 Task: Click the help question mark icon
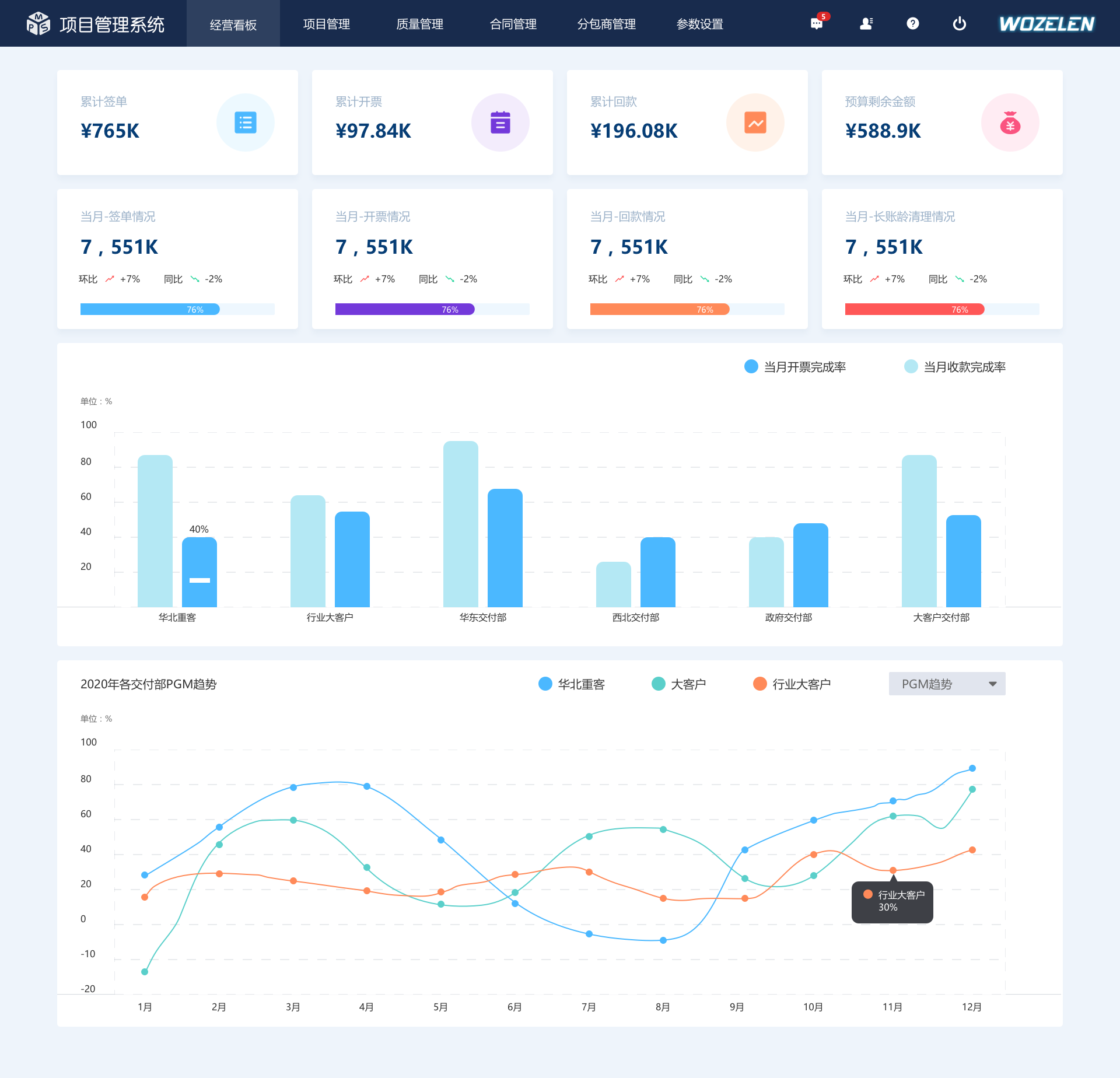[913, 23]
